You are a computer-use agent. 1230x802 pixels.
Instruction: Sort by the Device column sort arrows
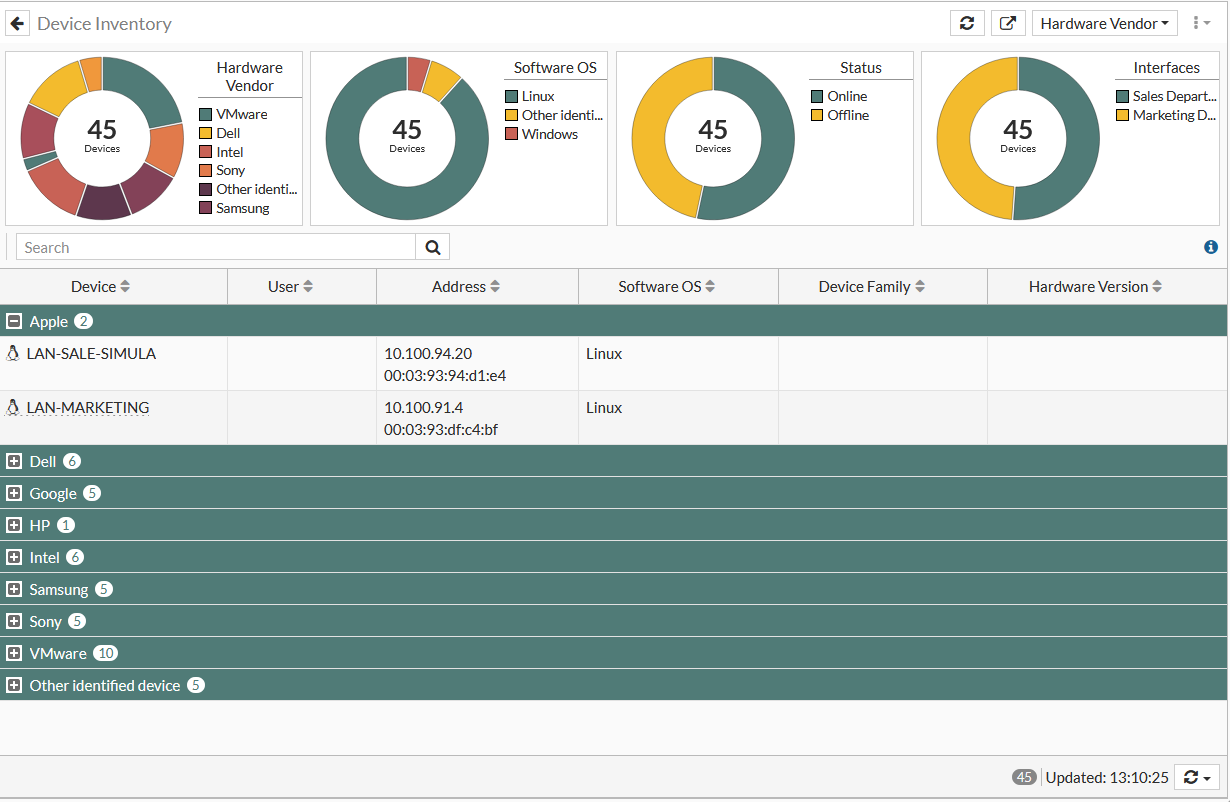[125, 287]
